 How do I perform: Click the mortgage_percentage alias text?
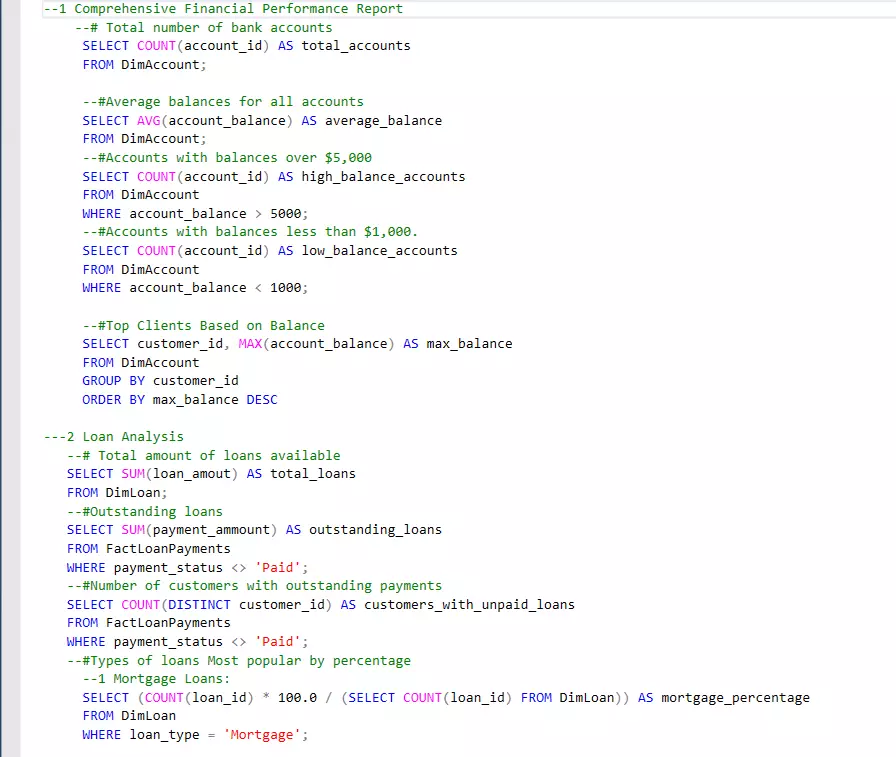[x=737, y=697]
